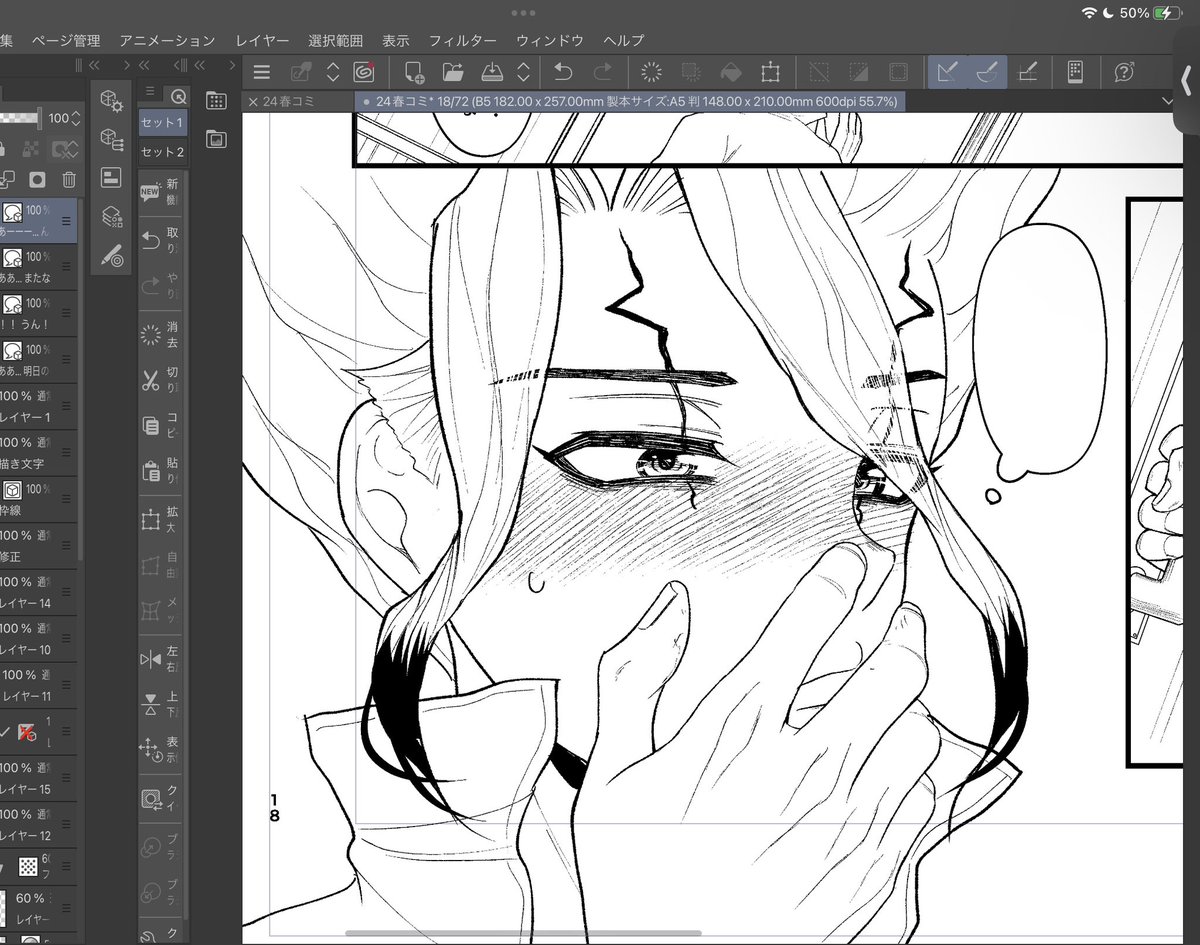Open the フィルター menu
Screen dimensions: 1200x945
(462, 41)
